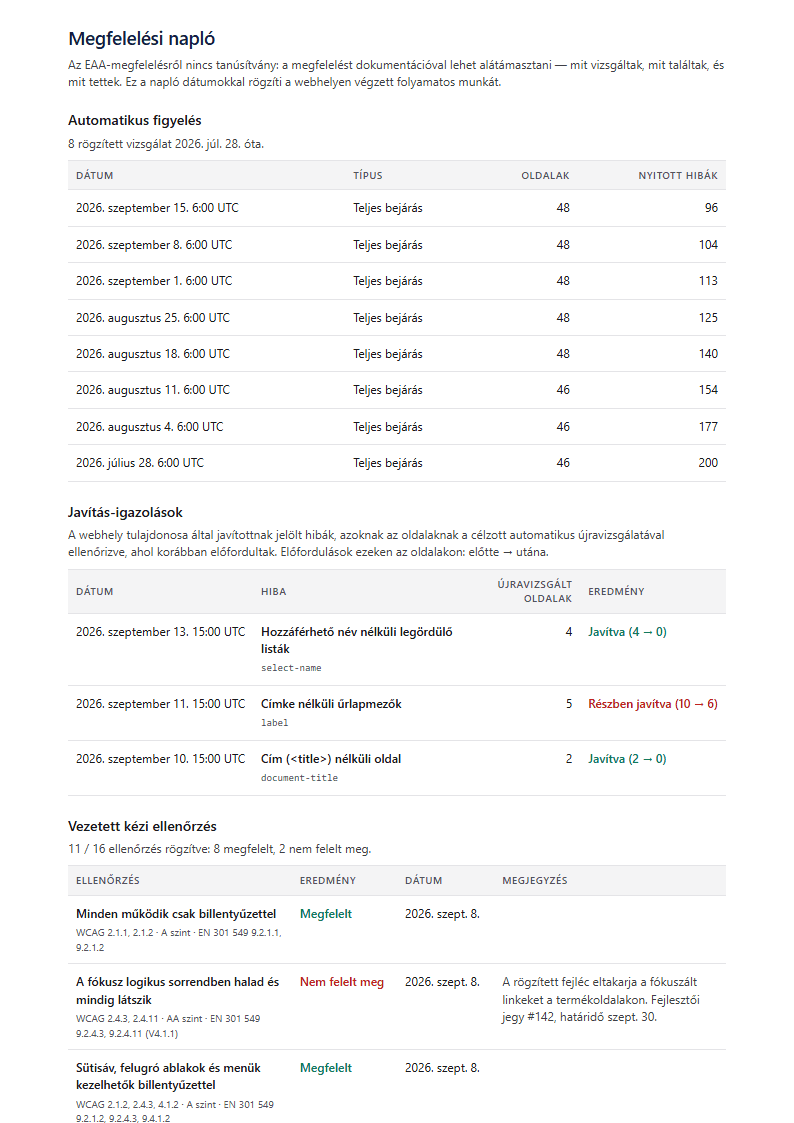The image size is (794, 1123).
Task: Click the 'Címke nélküli űrlapmezők' issue title
Action: click(331, 704)
